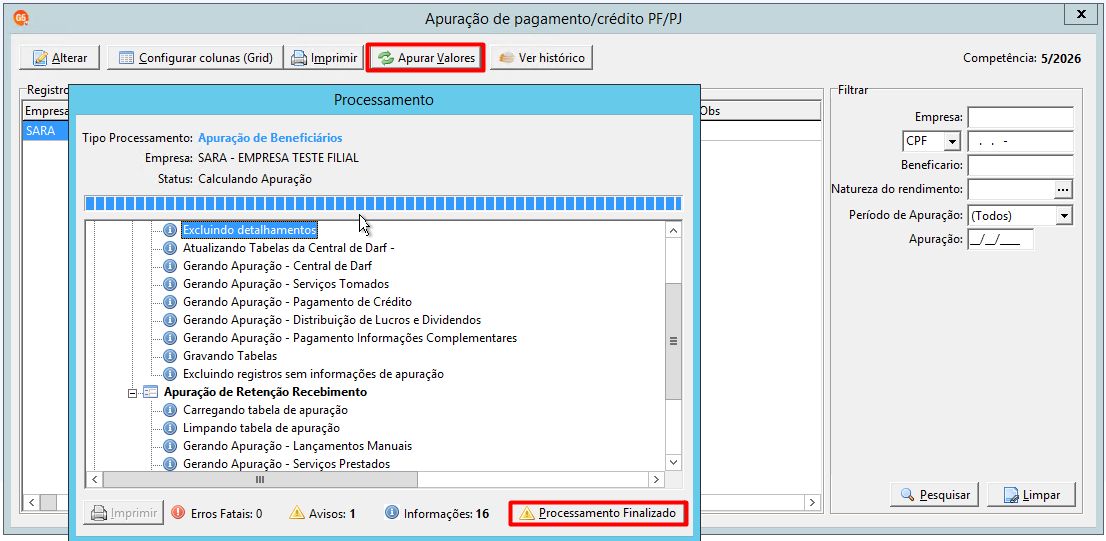Click the Limpar filter button
This screenshot has height=541, width=1106.
[x=1031, y=494]
